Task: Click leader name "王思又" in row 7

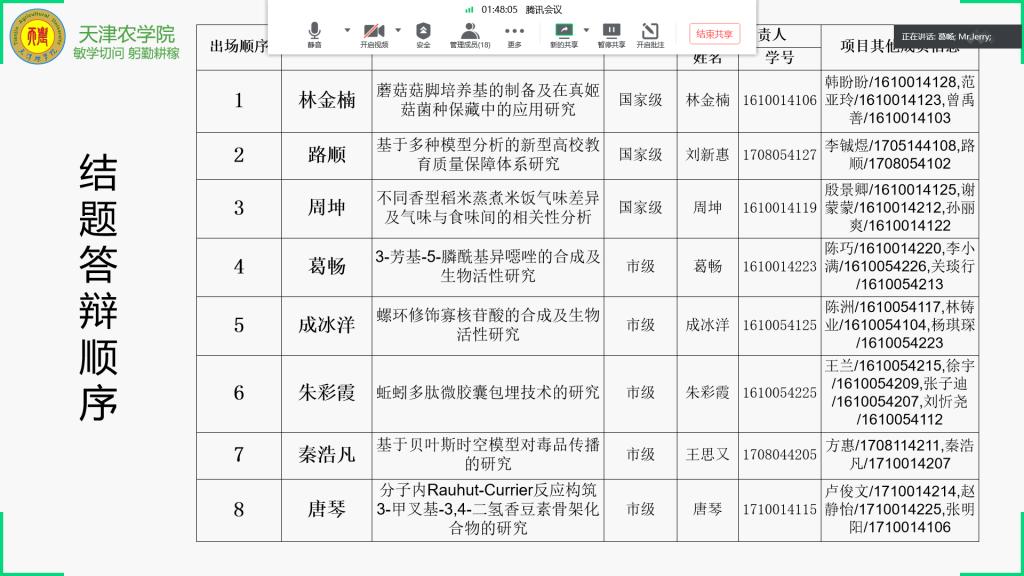Action: [707, 455]
